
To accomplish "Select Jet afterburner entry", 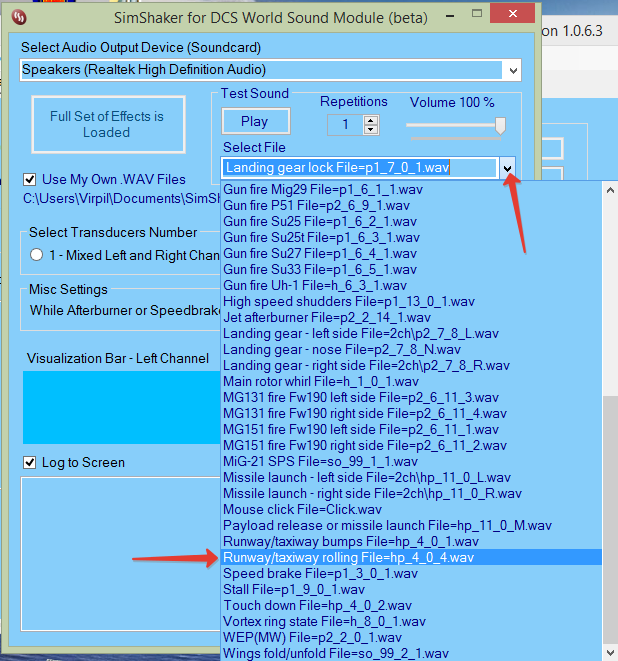I will point(411,318).
